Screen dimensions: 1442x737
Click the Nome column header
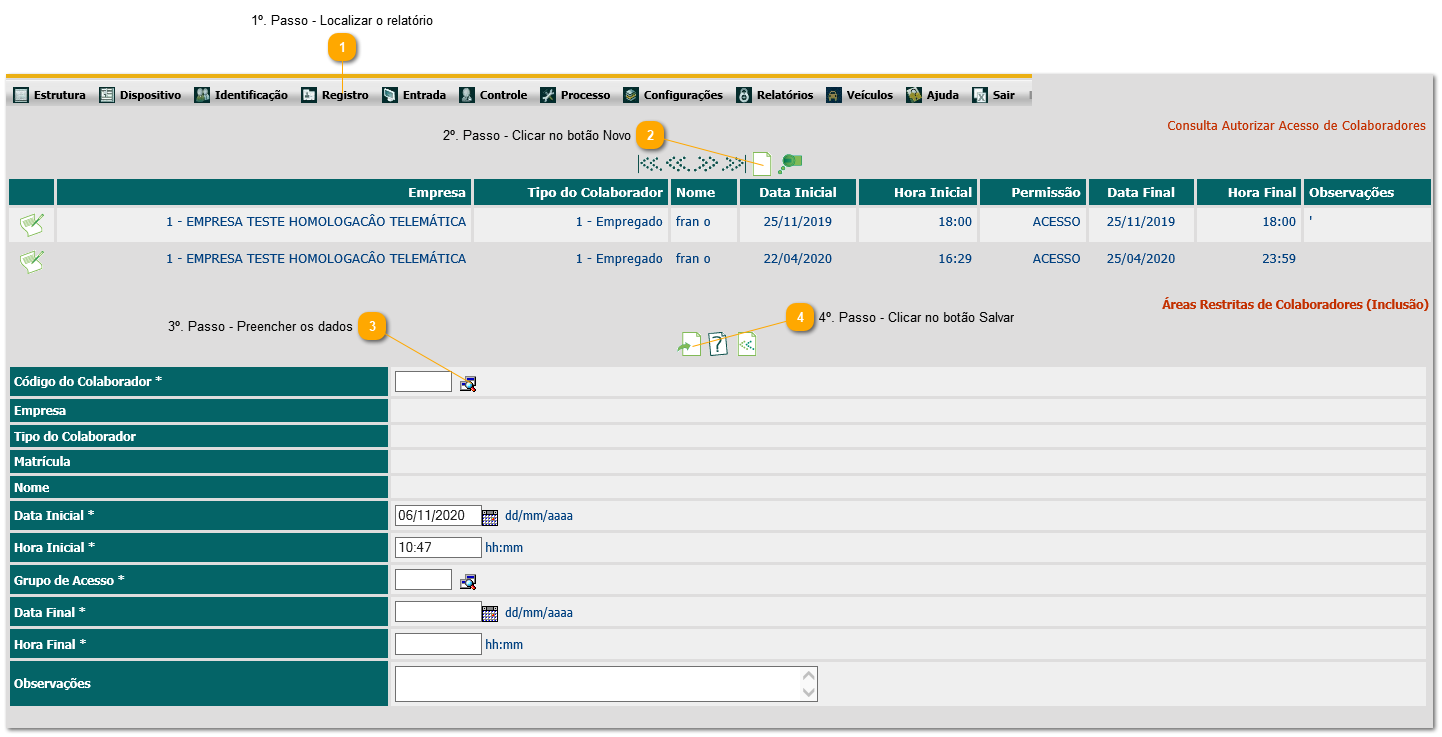pyautogui.click(x=704, y=192)
